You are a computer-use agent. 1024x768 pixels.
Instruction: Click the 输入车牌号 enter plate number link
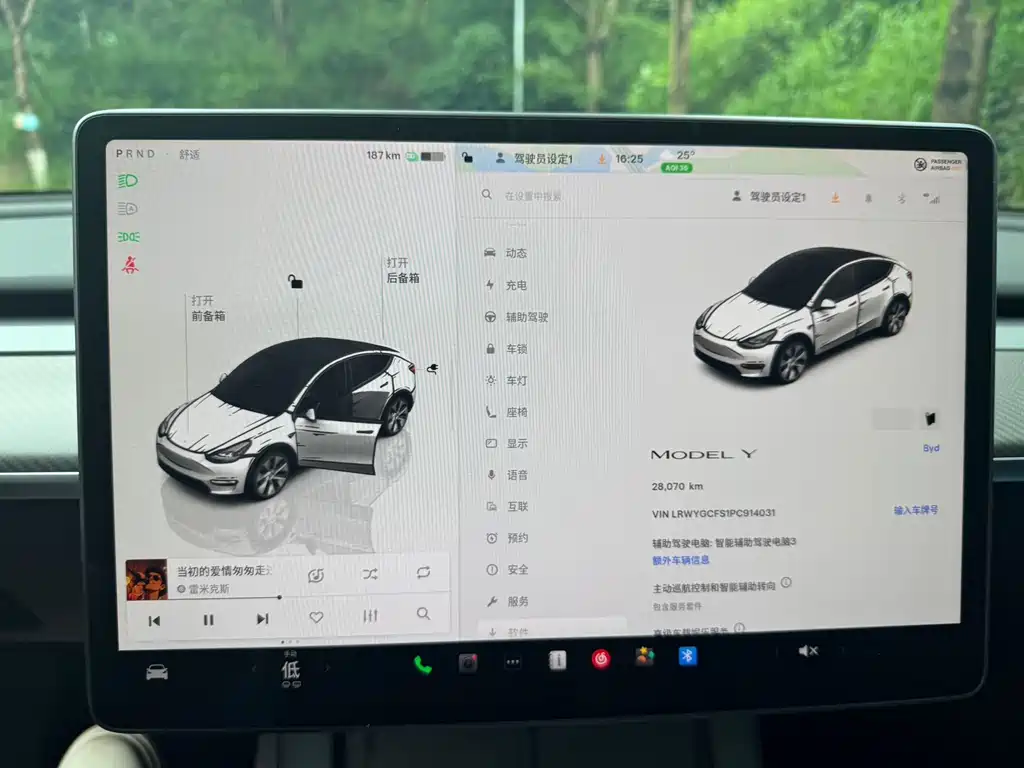[916, 510]
